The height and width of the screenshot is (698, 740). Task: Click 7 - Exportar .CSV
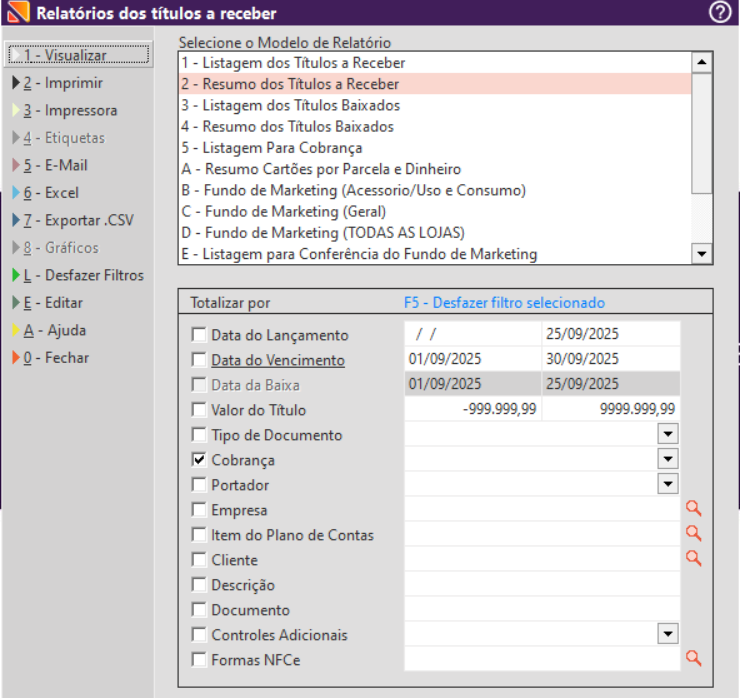73,220
